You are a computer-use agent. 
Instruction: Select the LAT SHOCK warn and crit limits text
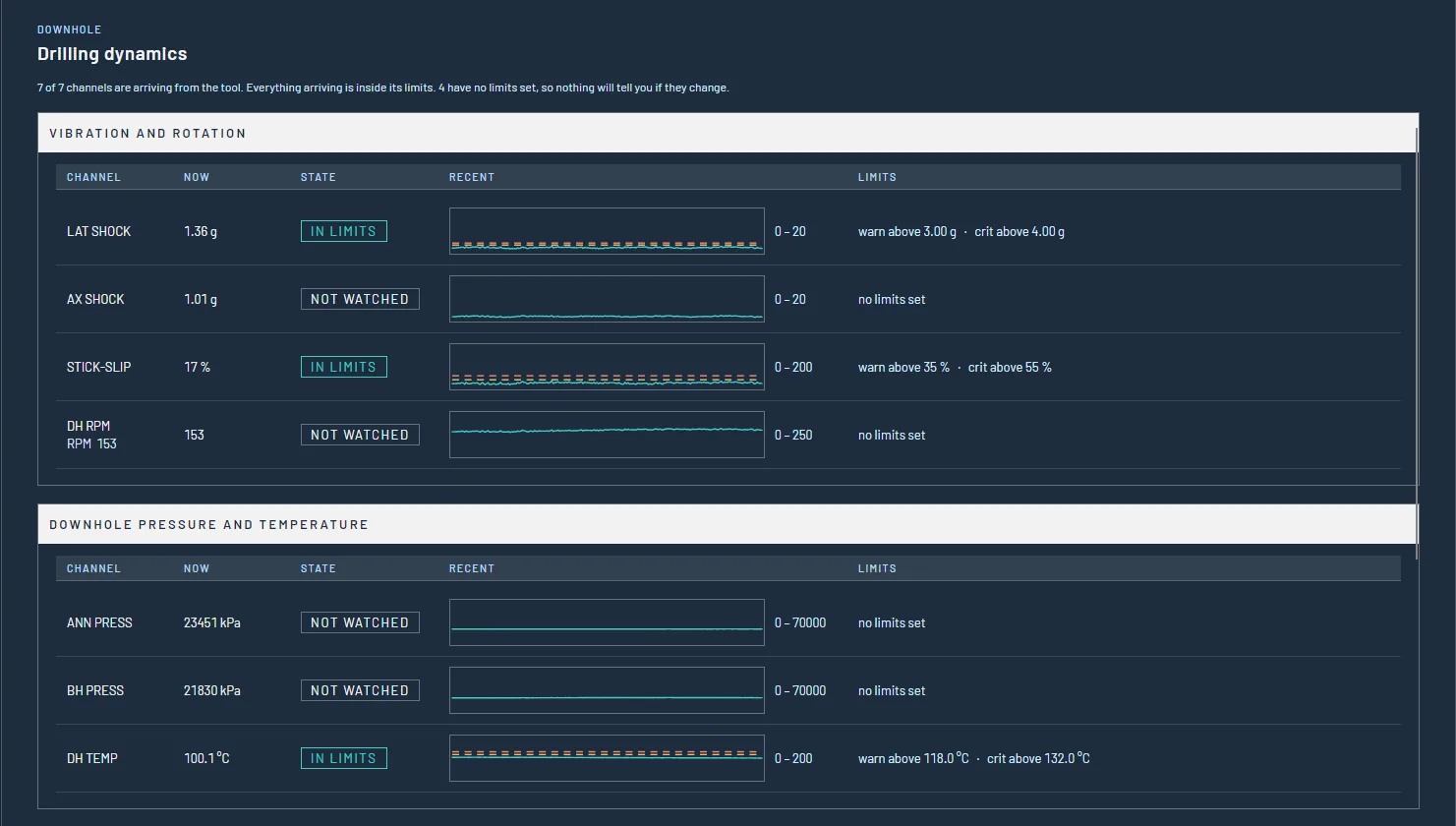(961, 231)
